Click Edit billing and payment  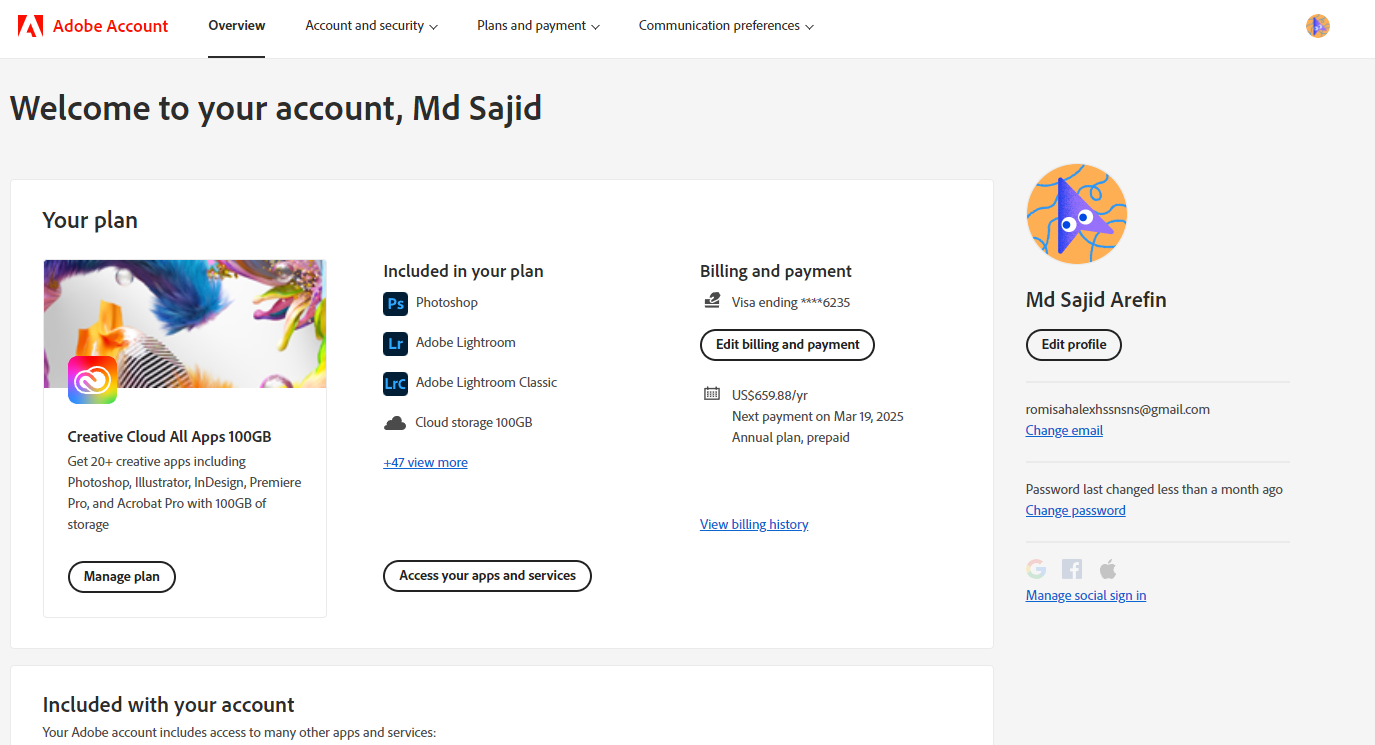(x=787, y=345)
